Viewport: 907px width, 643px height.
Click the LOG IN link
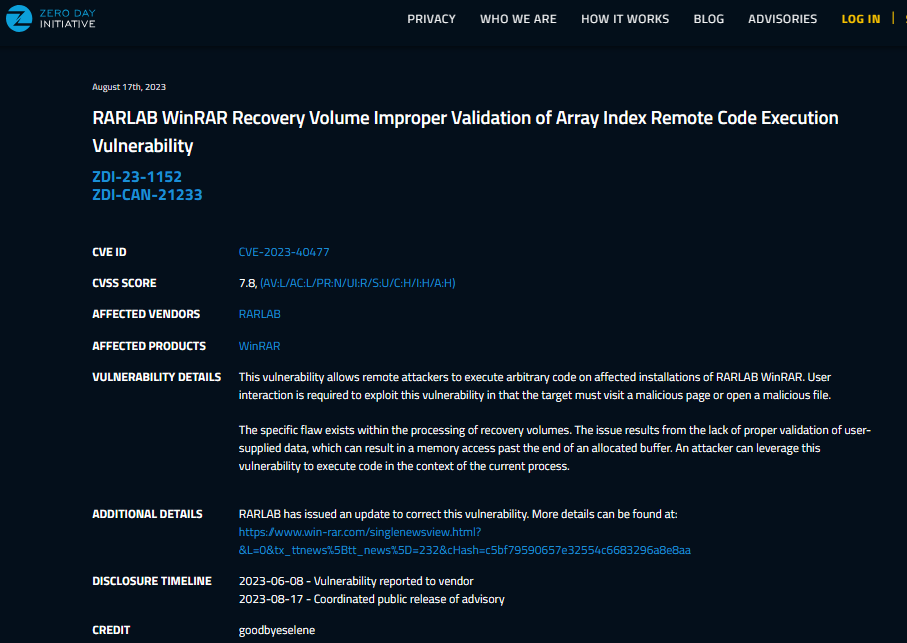(861, 19)
